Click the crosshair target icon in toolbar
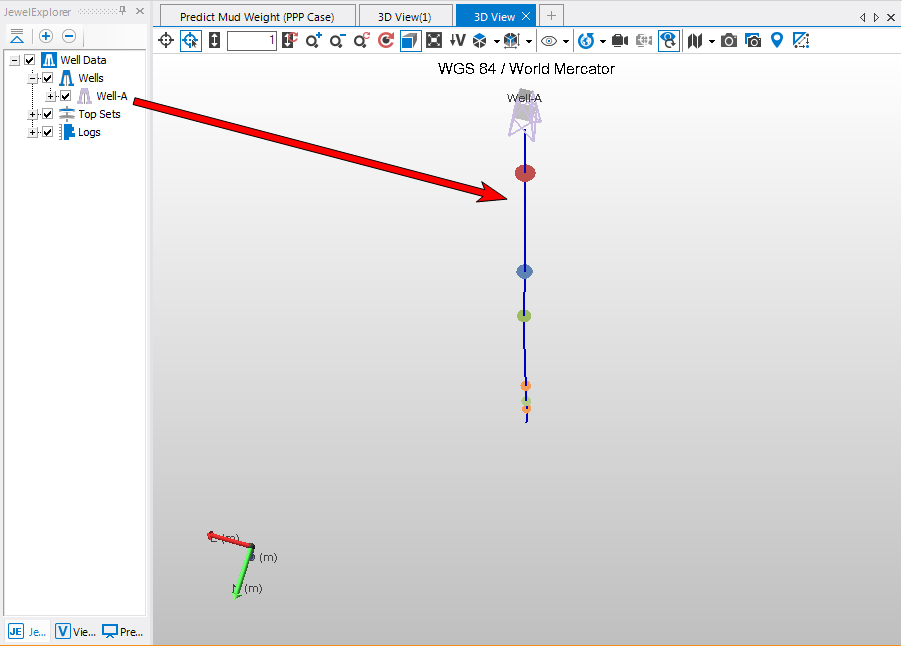This screenshot has width=902, height=646. (x=167, y=41)
